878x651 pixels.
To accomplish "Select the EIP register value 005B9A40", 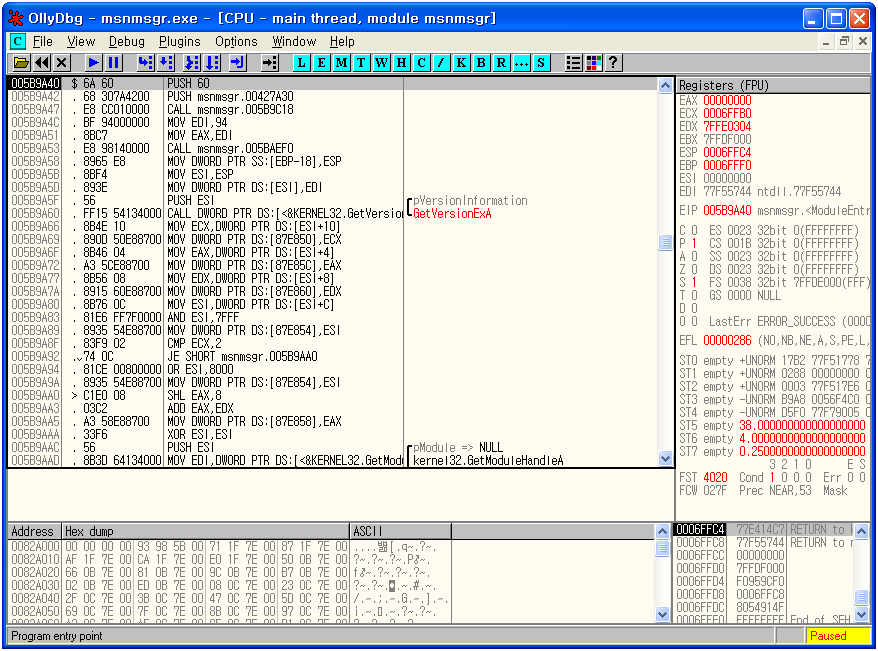I will click(x=727, y=210).
